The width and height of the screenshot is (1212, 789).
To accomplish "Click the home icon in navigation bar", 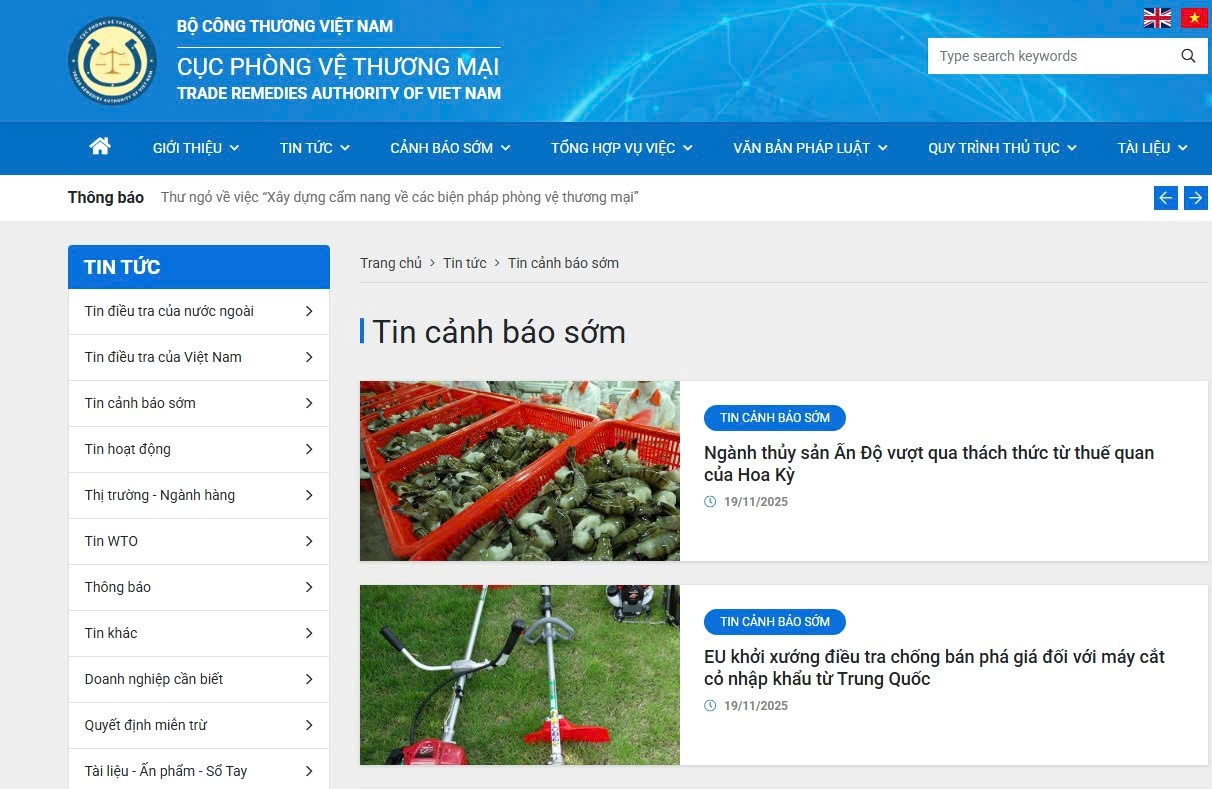I will [x=100, y=147].
